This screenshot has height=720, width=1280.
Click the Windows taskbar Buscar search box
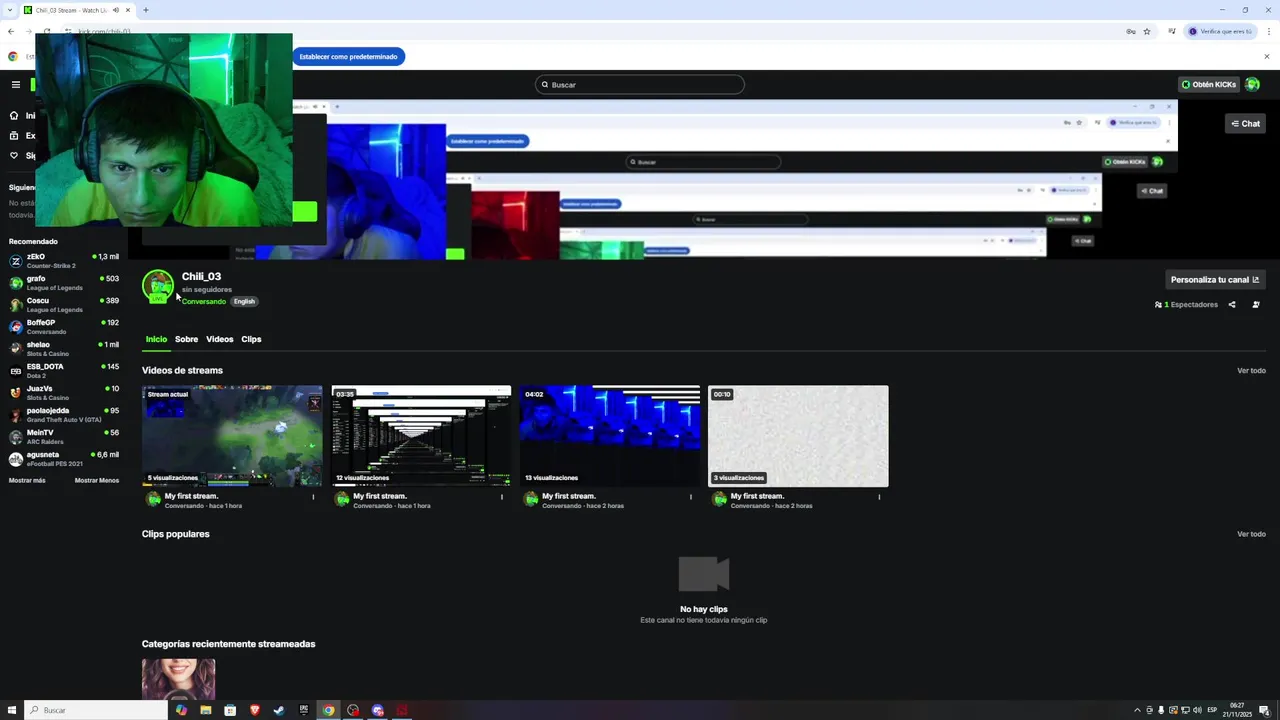(96, 710)
